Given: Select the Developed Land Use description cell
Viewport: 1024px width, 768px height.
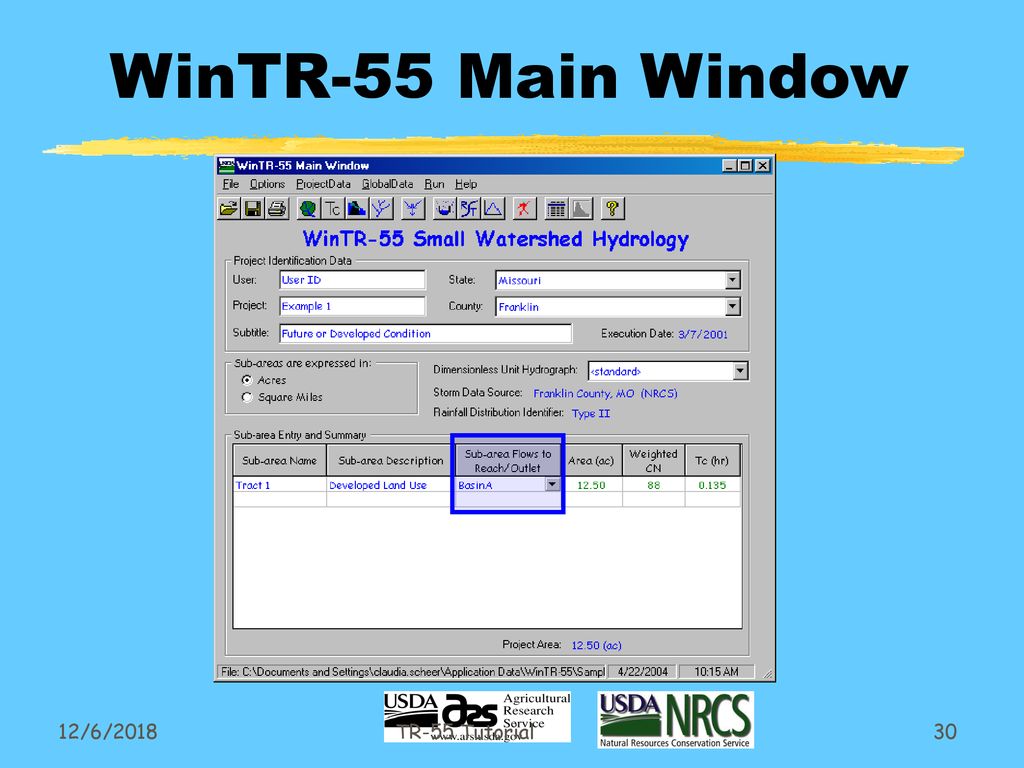Looking at the screenshot, I should (391, 485).
